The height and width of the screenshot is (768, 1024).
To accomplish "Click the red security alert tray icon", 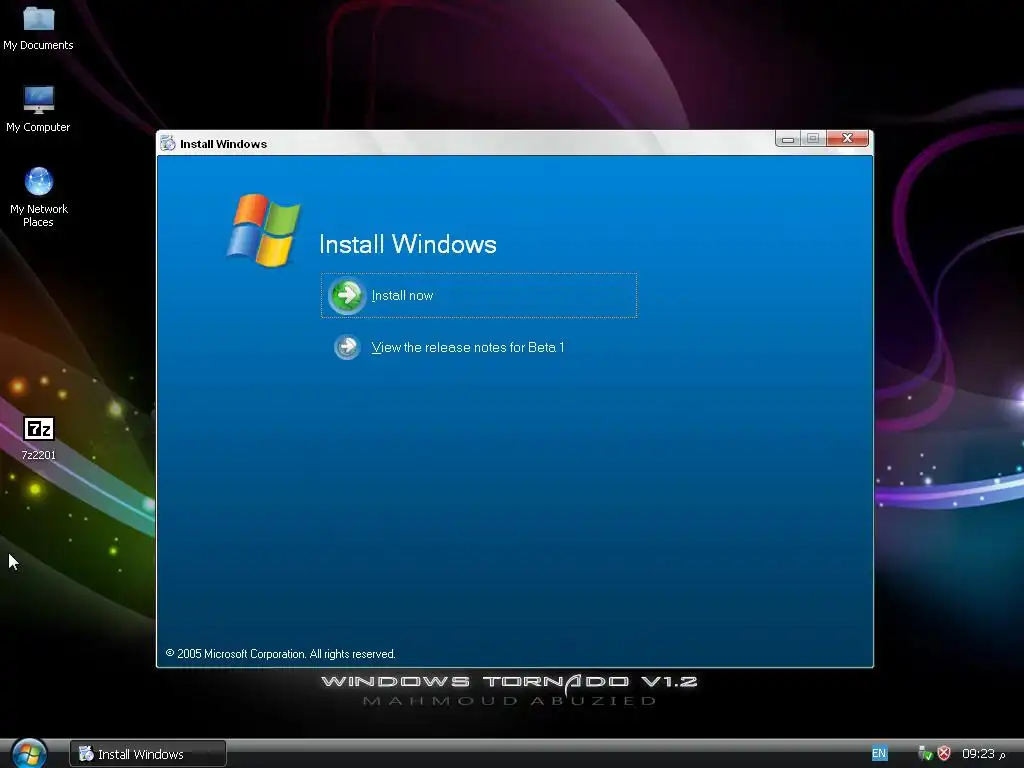I will coord(944,754).
